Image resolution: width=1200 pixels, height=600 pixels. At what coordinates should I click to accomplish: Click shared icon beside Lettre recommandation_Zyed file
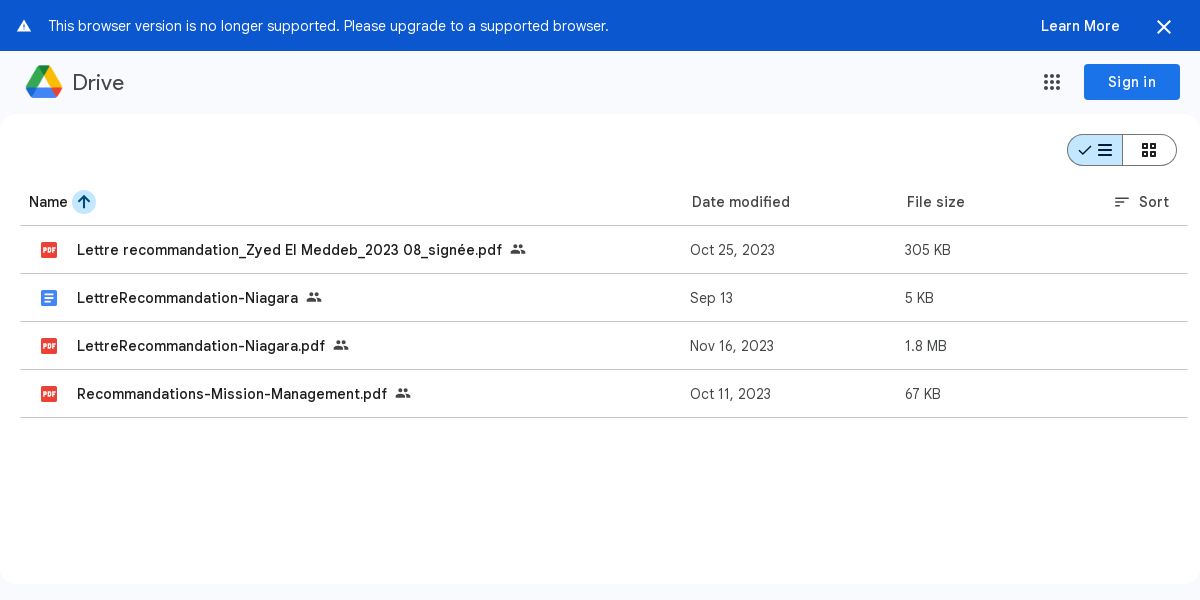[518, 249]
